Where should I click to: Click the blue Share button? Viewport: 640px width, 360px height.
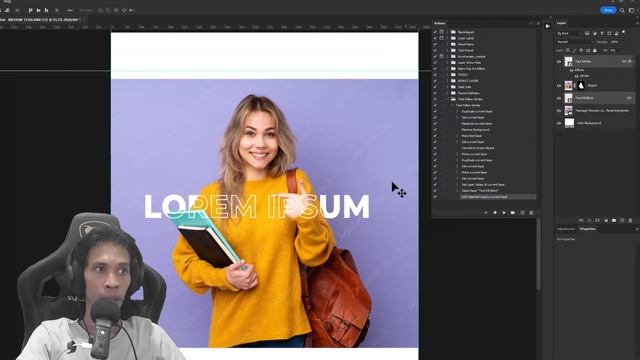[x=608, y=10]
